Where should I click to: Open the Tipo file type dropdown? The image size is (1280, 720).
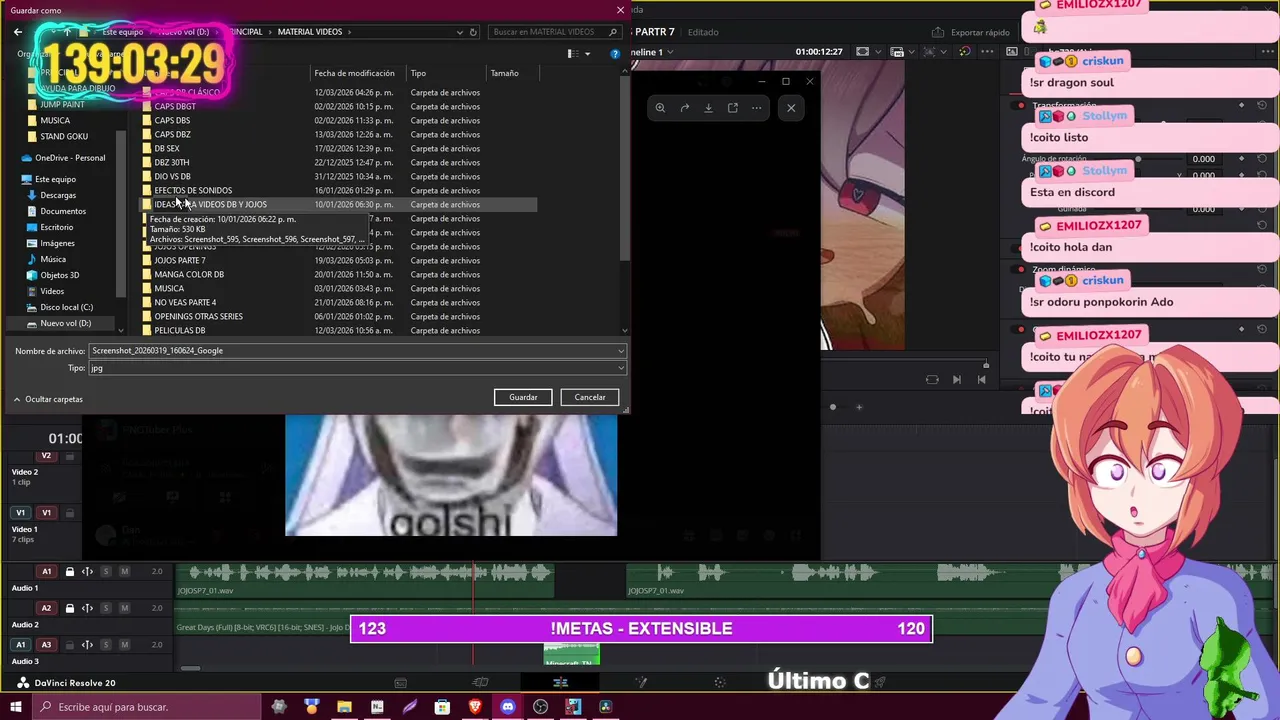pyautogui.click(x=357, y=368)
